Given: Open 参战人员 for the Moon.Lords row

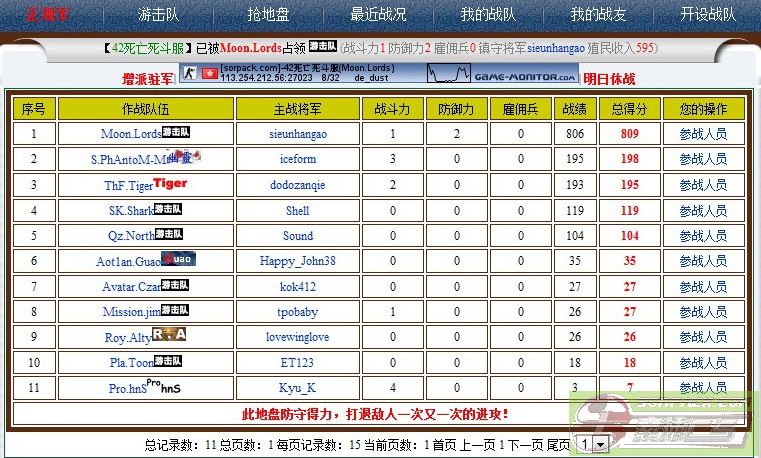Looking at the screenshot, I should [703, 133].
